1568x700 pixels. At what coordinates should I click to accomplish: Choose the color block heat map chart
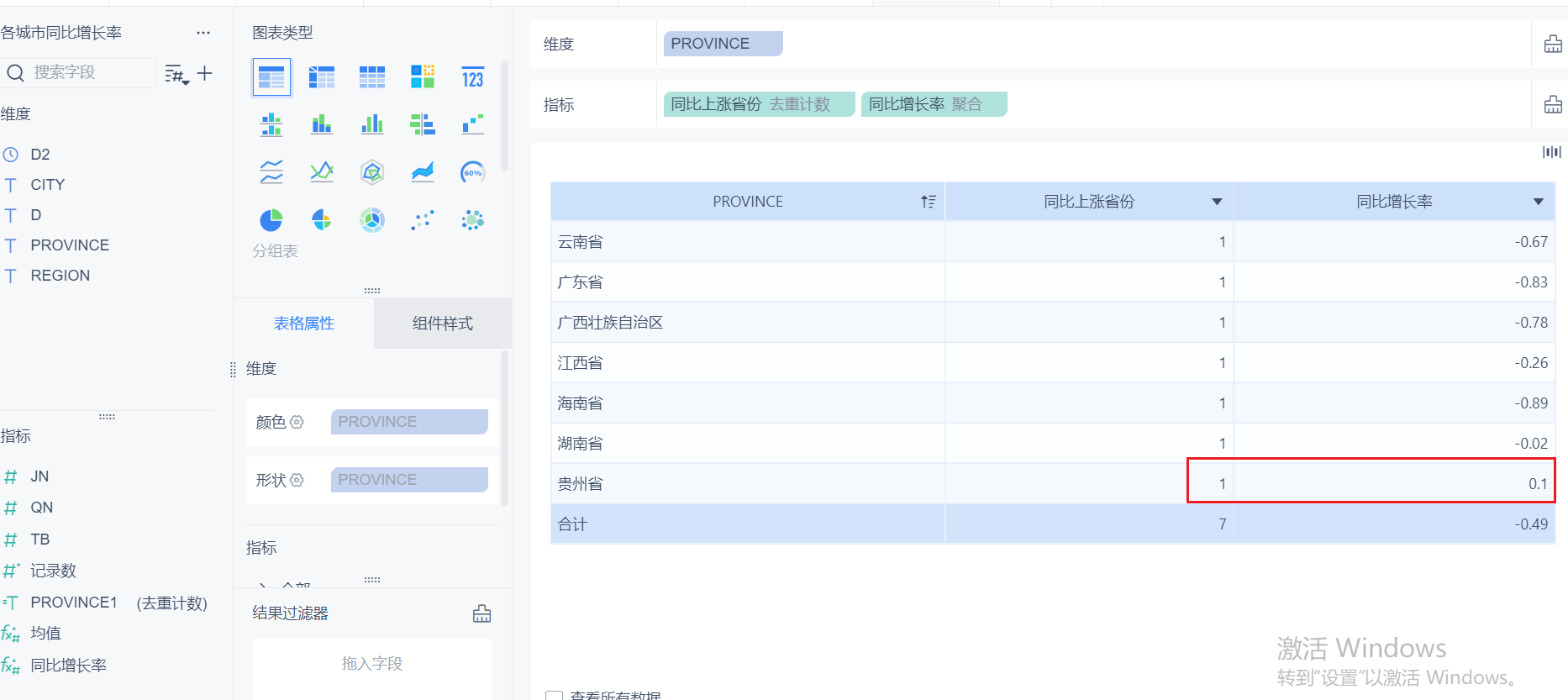[x=423, y=77]
